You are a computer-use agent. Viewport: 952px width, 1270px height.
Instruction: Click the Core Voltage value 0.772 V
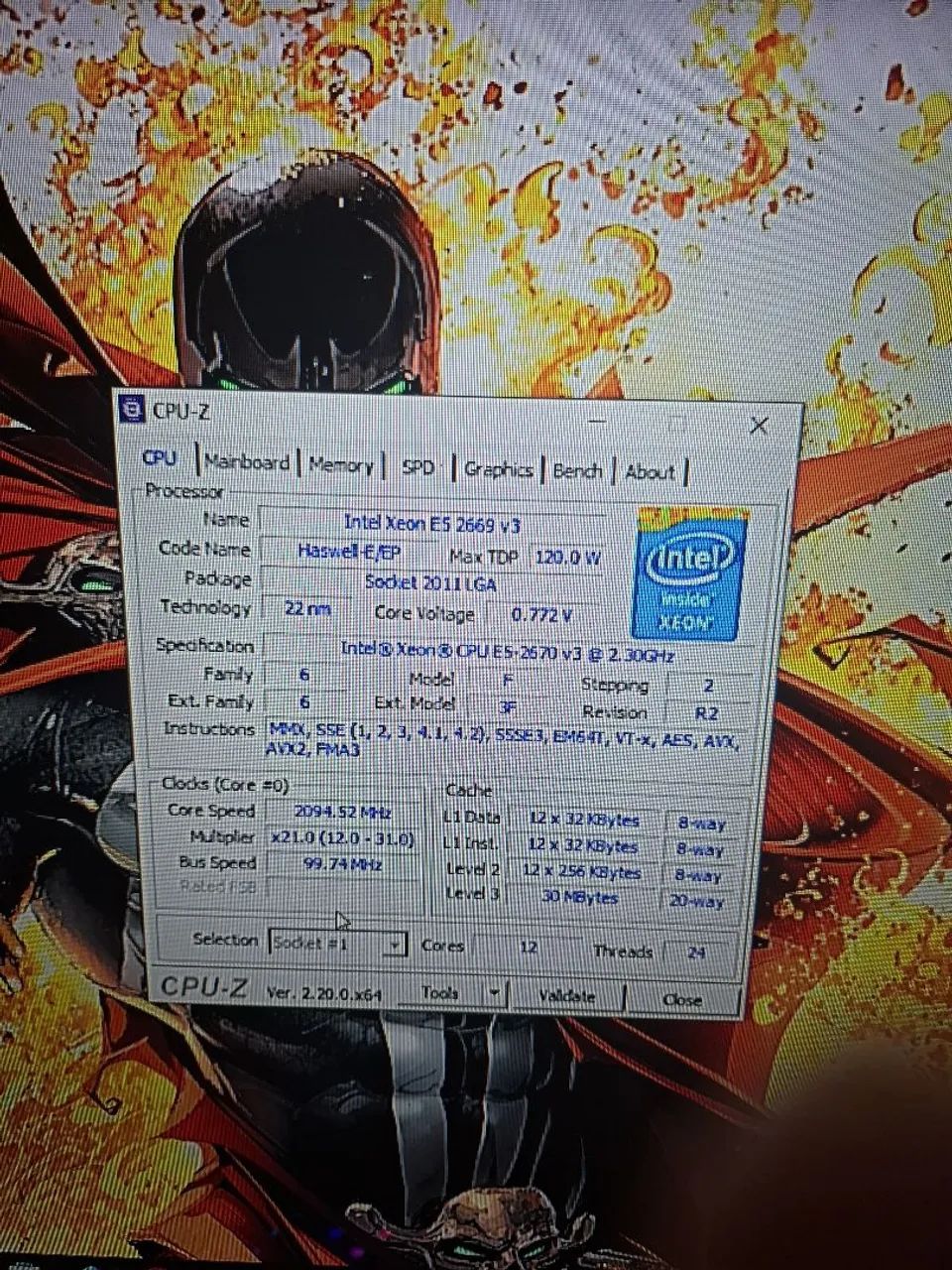541,614
